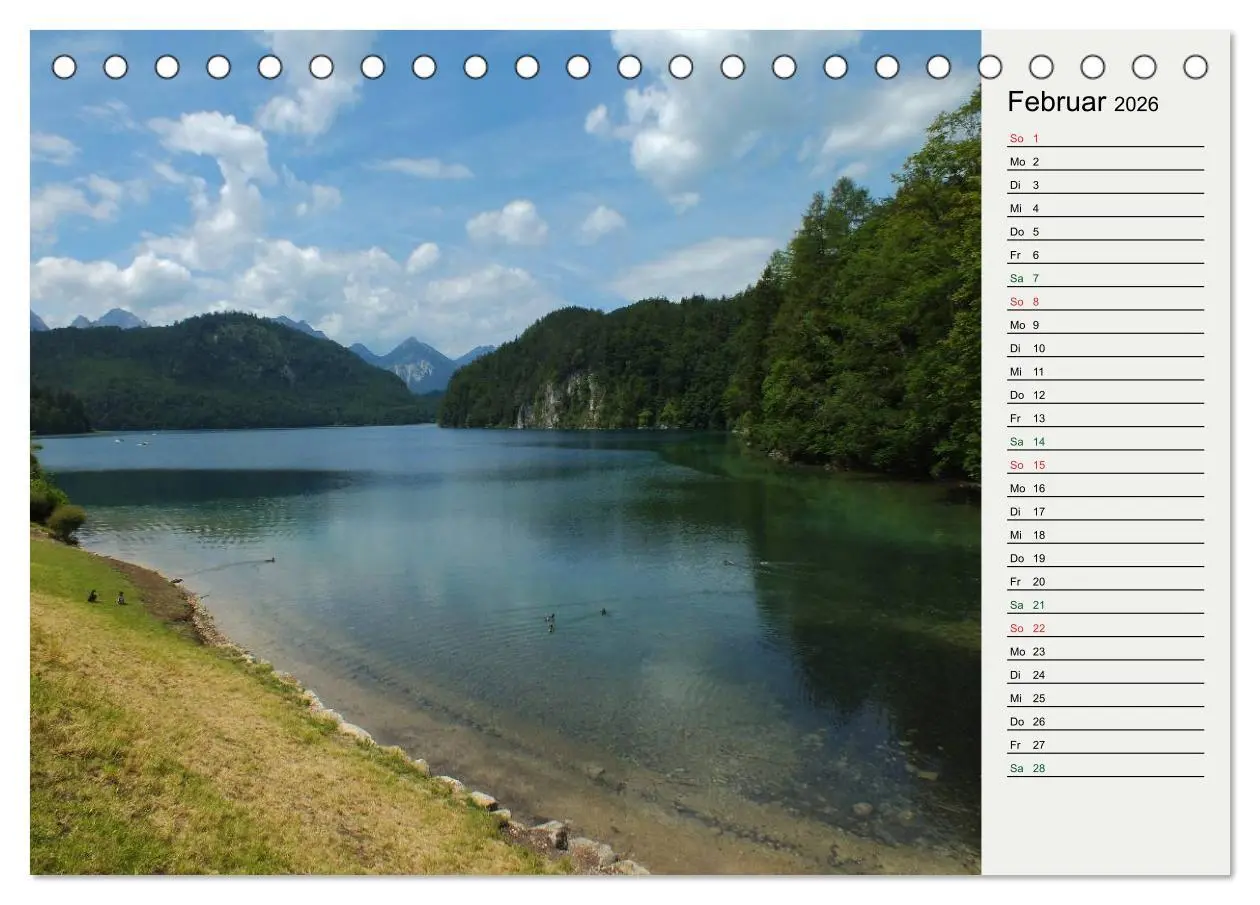
Task: Select the 'So 22' date row
Action: tap(1105, 628)
